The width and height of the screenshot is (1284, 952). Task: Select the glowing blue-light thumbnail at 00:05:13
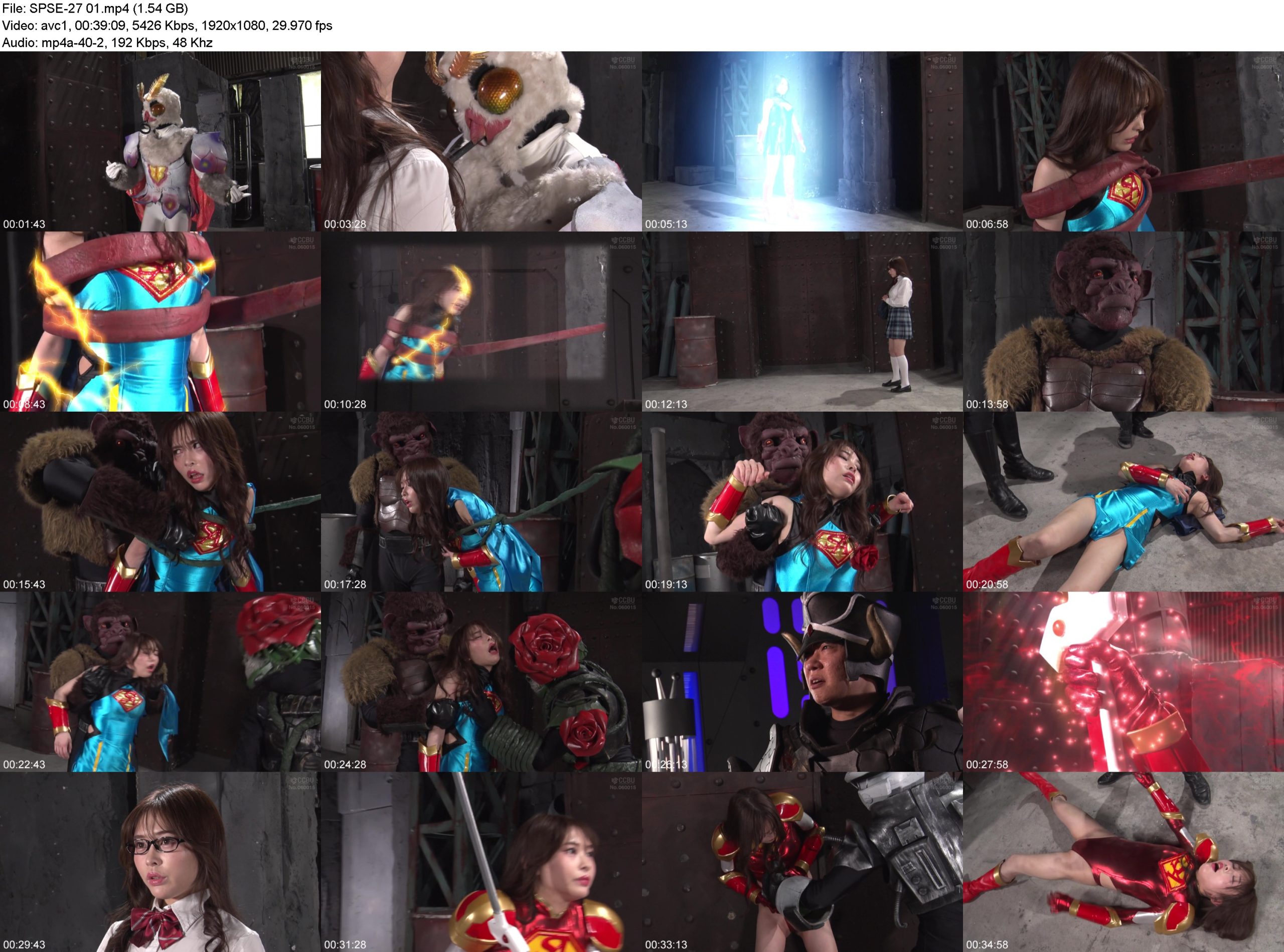(802, 141)
